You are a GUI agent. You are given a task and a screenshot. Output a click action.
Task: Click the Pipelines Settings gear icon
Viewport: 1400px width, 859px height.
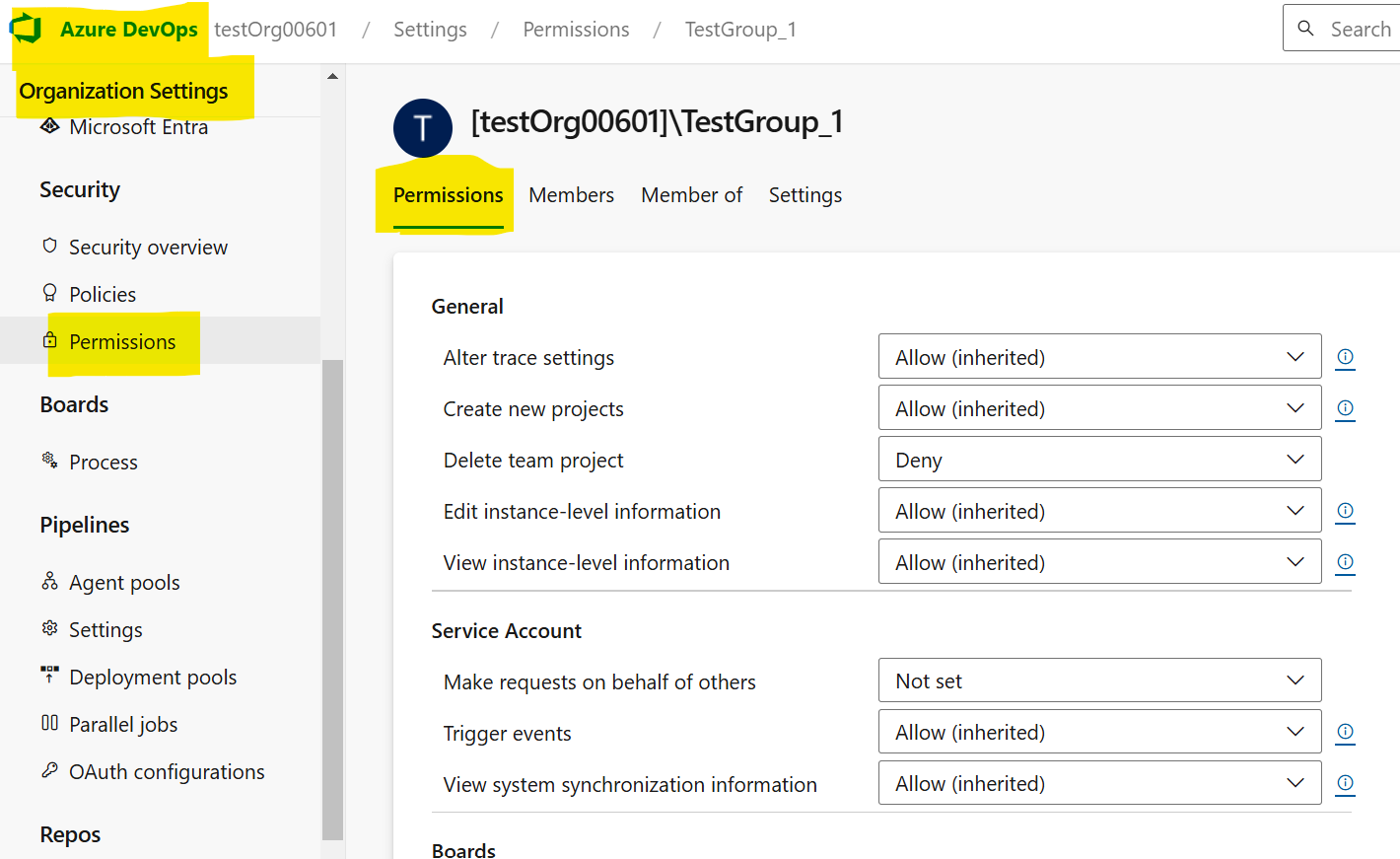point(49,628)
